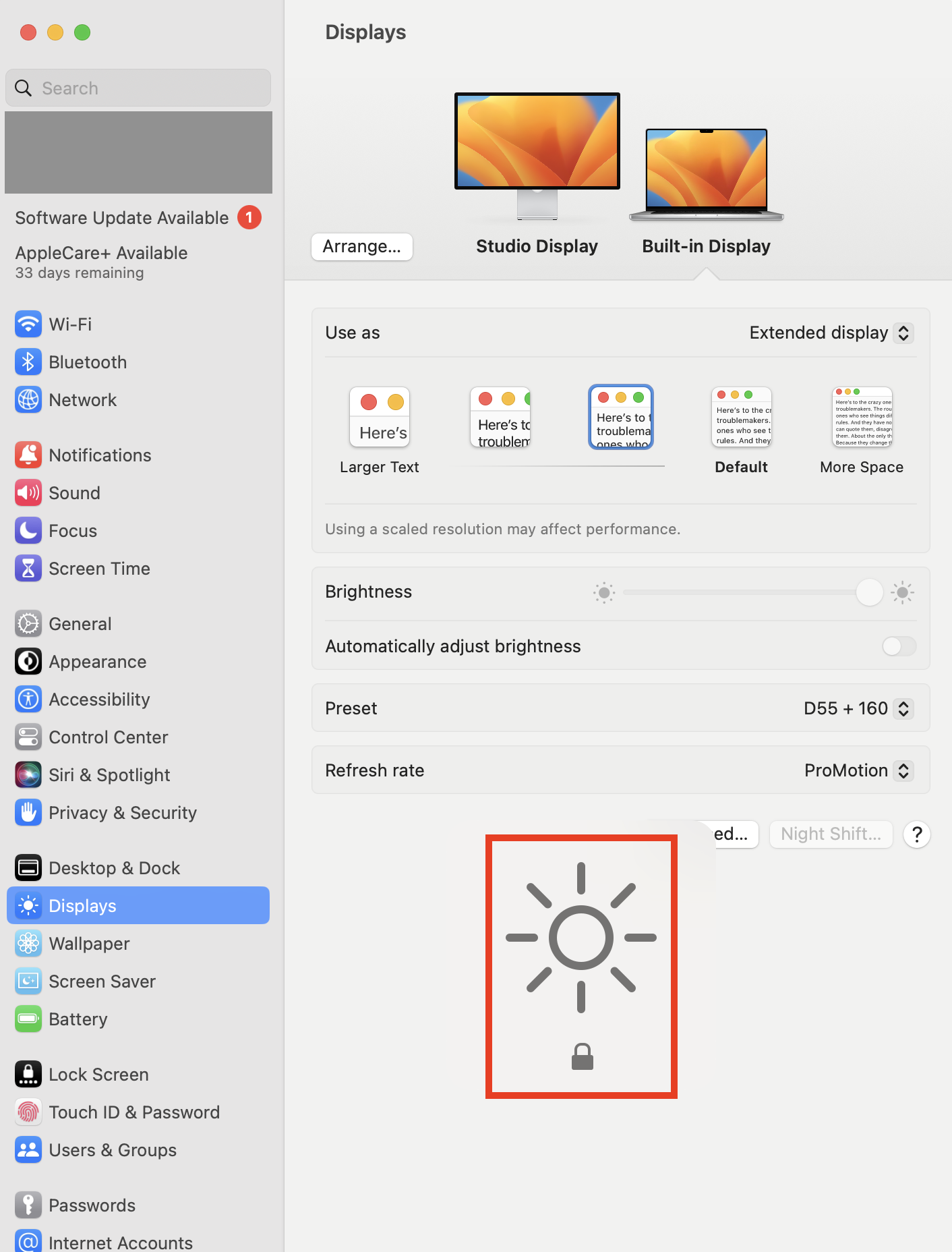Screen dimensions: 952x1252
Task: Choose the More Space resolution thumbnail
Action: coord(862,417)
